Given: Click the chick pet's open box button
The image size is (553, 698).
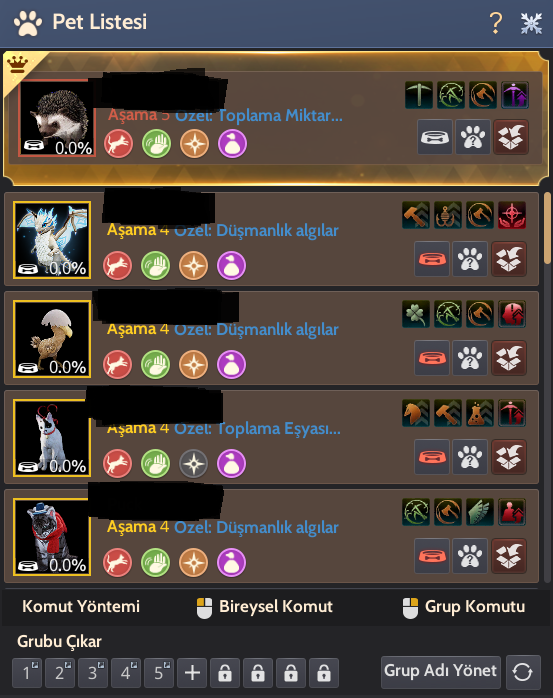Looking at the screenshot, I should pyautogui.click(x=509, y=358).
